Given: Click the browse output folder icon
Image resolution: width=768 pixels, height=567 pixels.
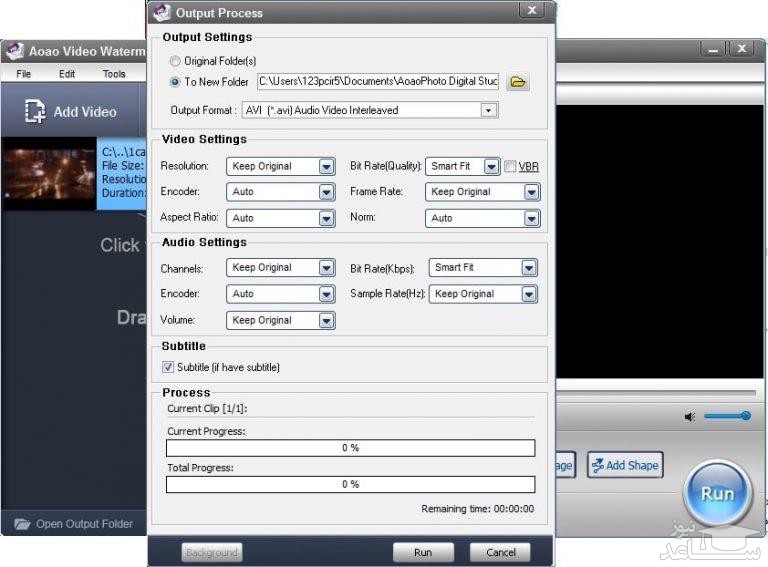Looking at the screenshot, I should 518,82.
